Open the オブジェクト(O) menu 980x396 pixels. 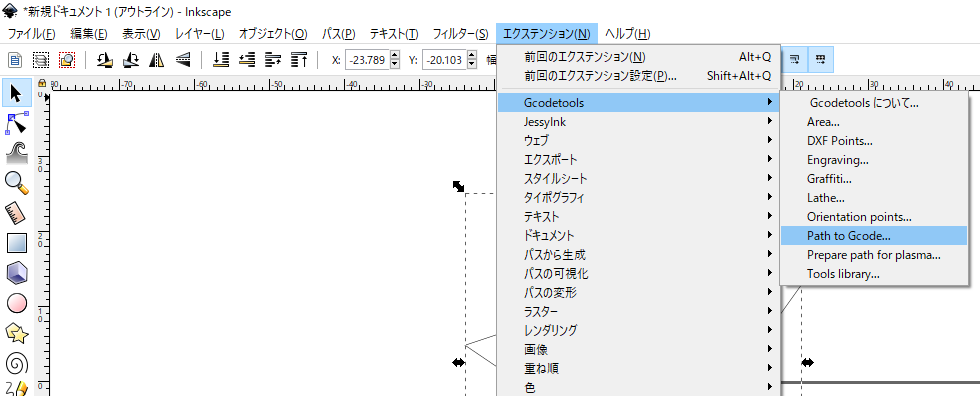273,33
